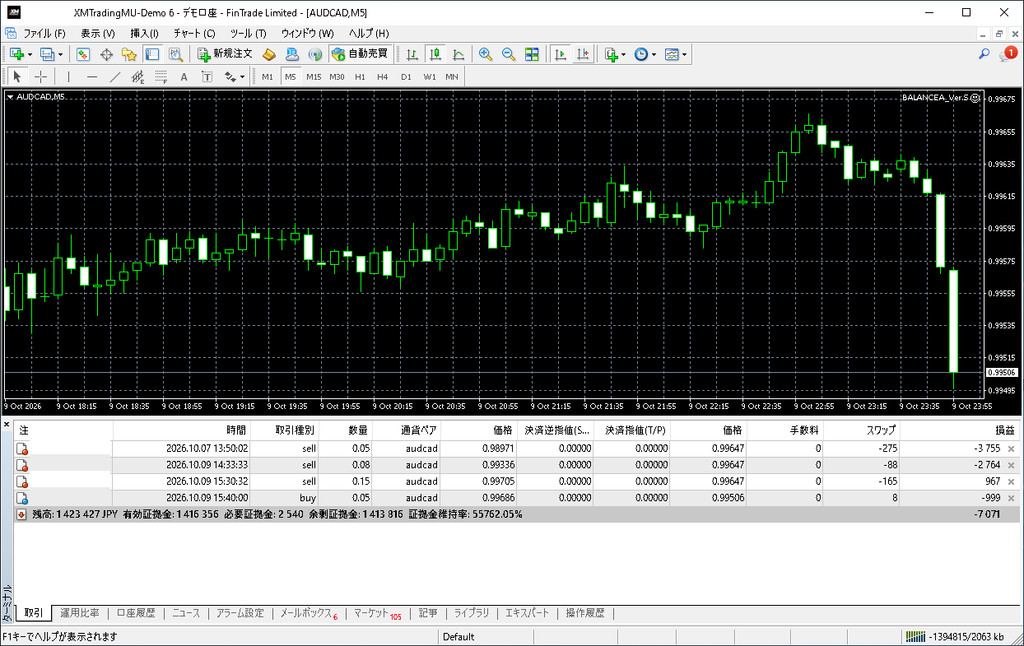The width and height of the screenshot is (1024, 646).
Task: Select the H4 timeframe button
Action: pyautogui.click(x=383, y=76)
